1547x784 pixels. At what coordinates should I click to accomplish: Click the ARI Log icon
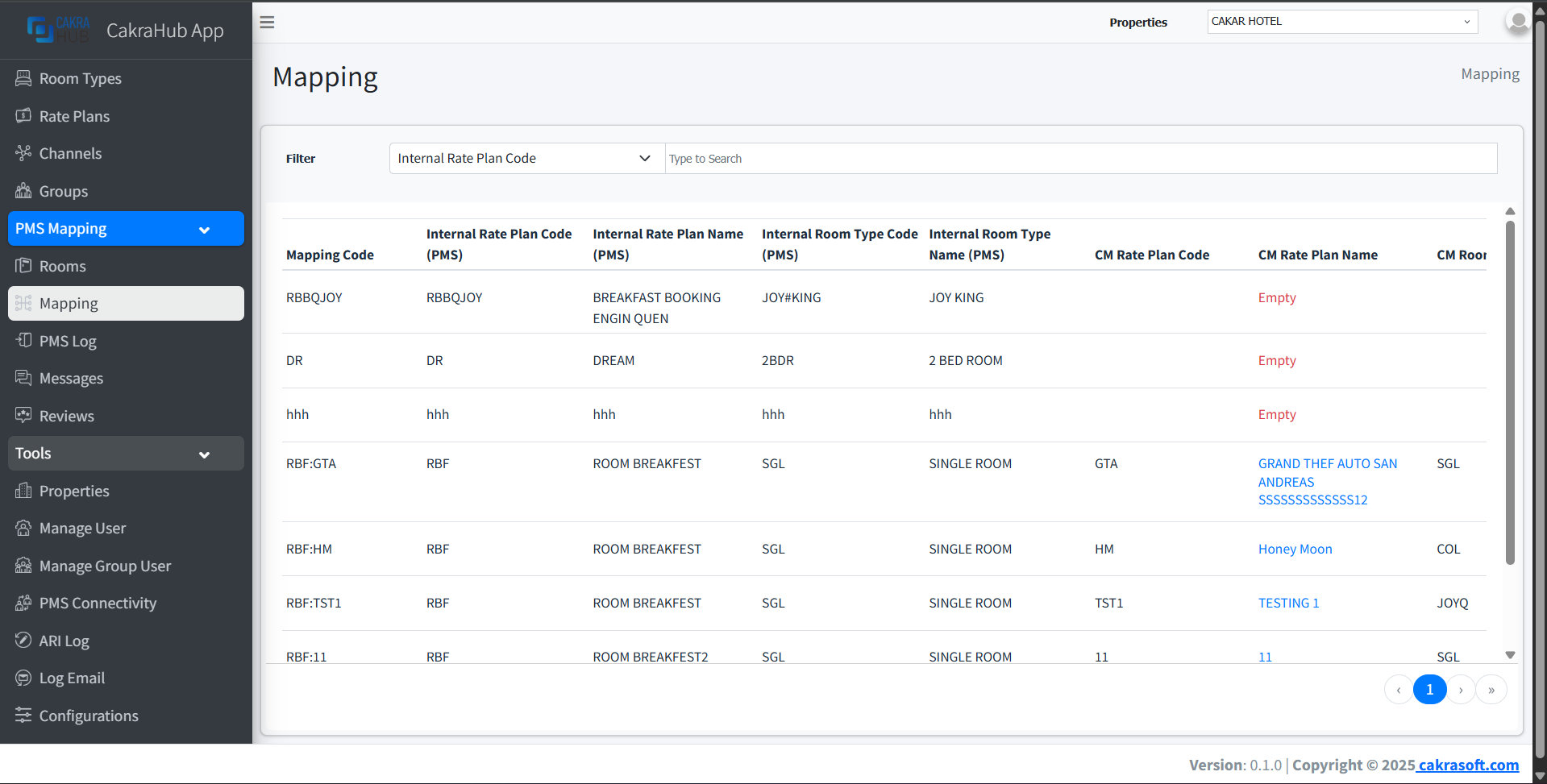pyautogui.click(x=23, y=641)
